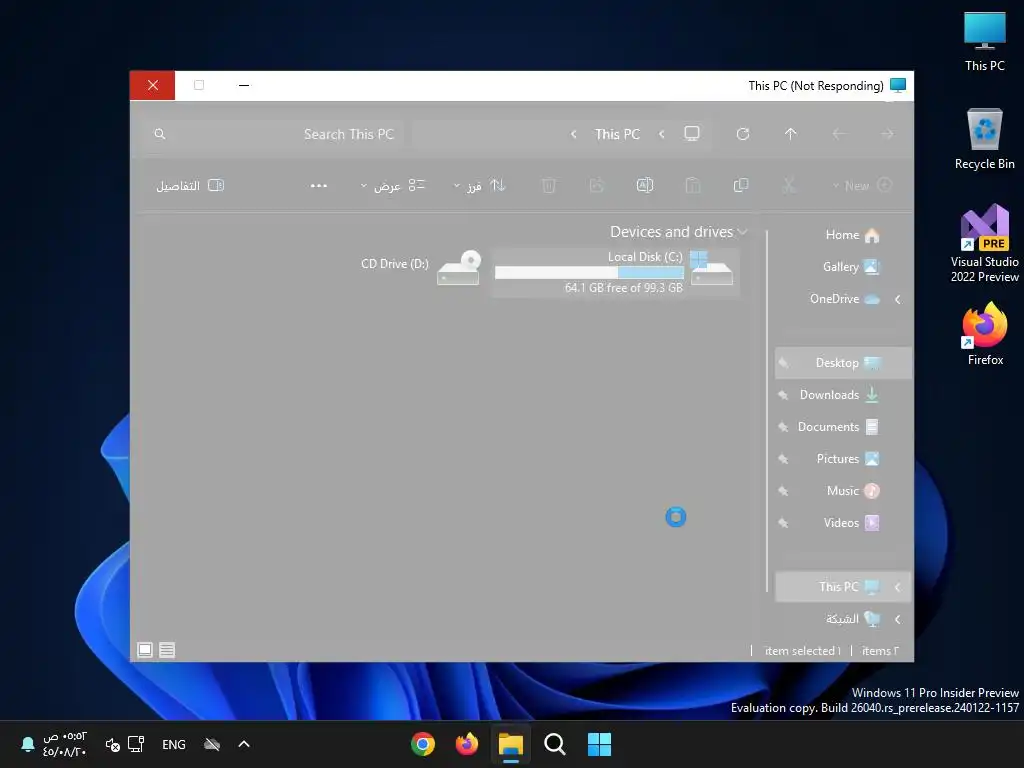Click the Paste clipboard icon

(692, 185)
